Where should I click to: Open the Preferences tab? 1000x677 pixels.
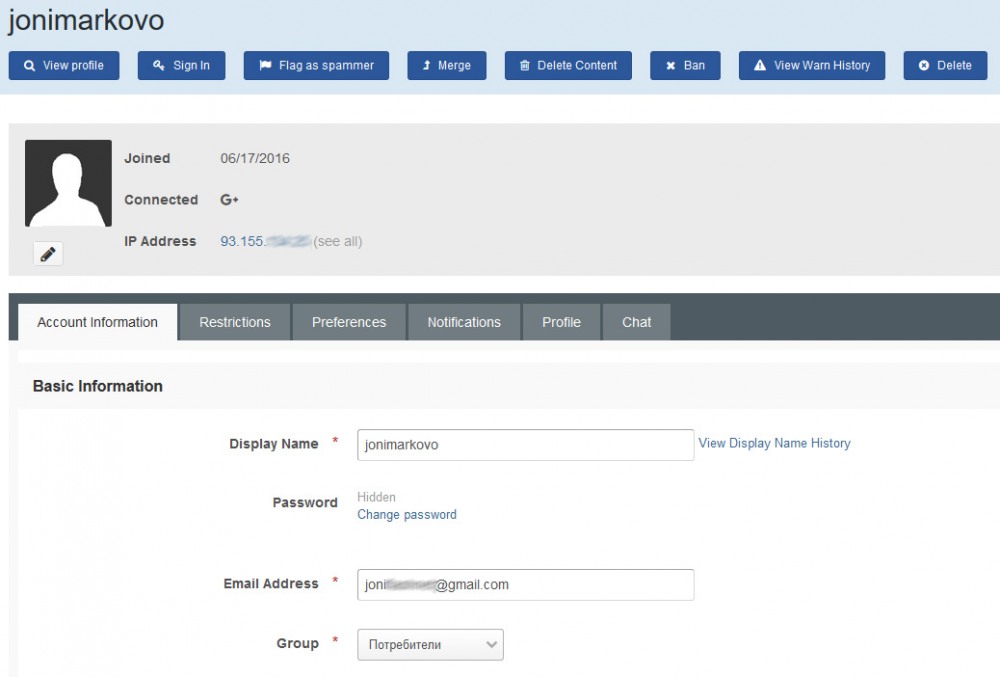click(349, 322)
